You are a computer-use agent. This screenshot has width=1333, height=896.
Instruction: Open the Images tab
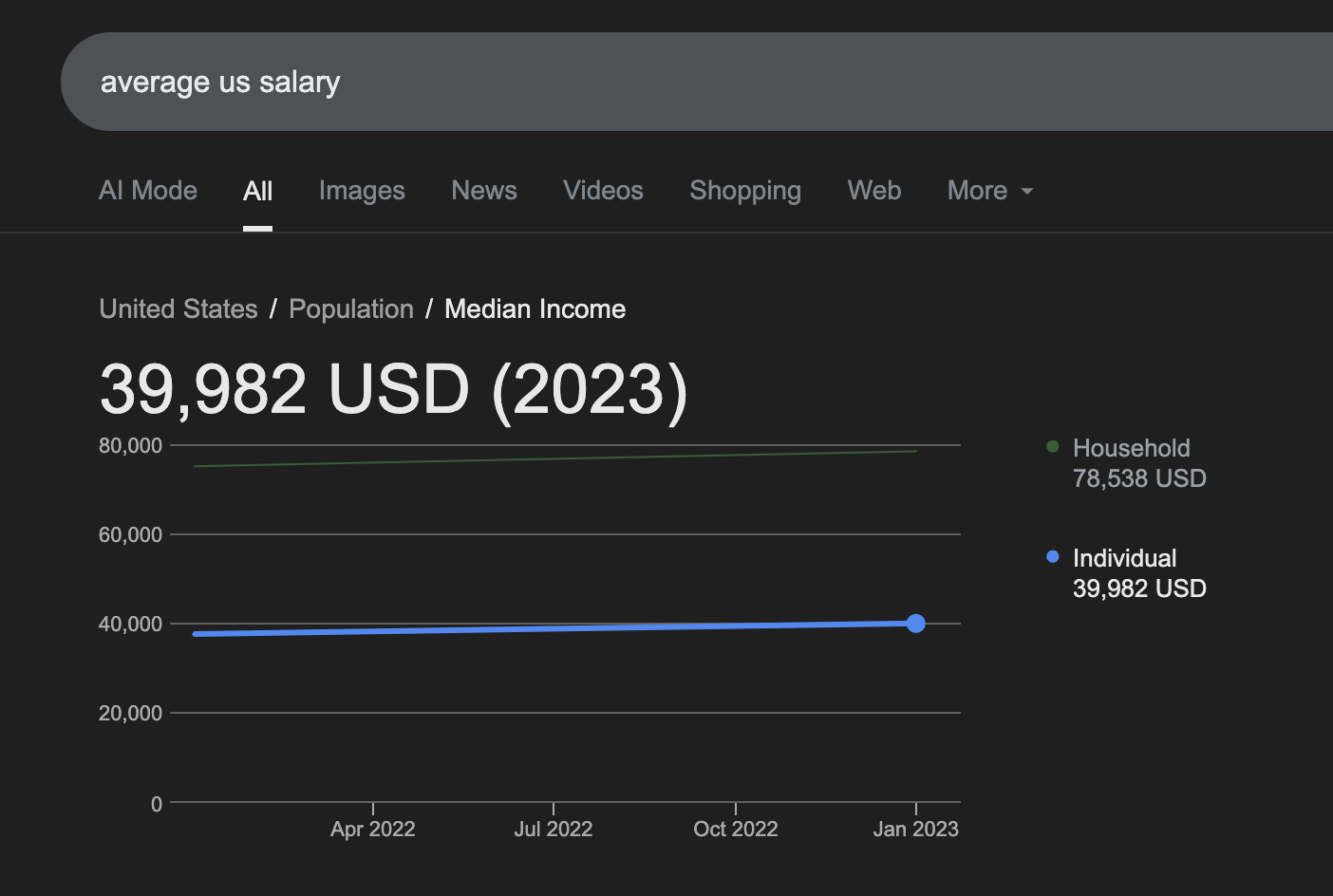pos(362,191)
